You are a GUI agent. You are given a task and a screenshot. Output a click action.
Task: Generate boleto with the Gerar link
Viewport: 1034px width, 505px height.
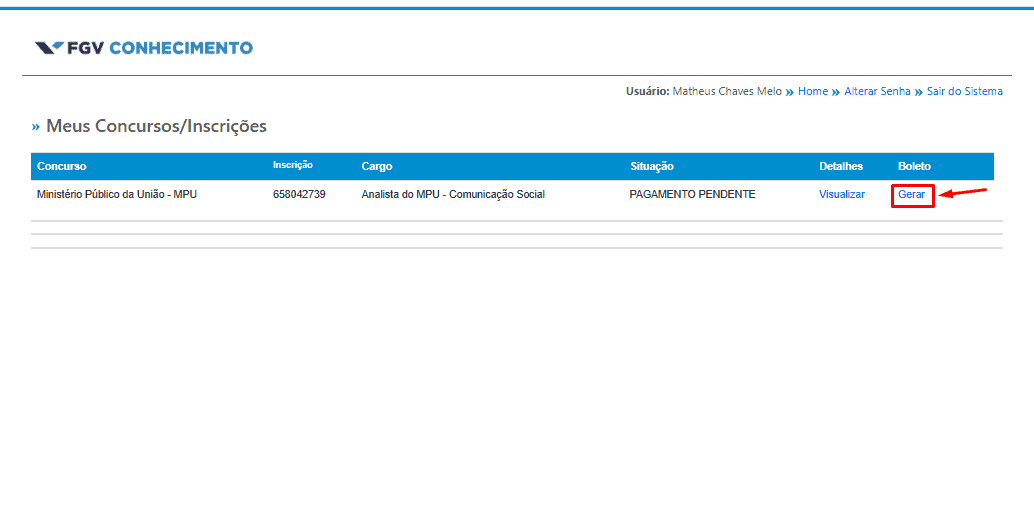click(x=911, y=194)
